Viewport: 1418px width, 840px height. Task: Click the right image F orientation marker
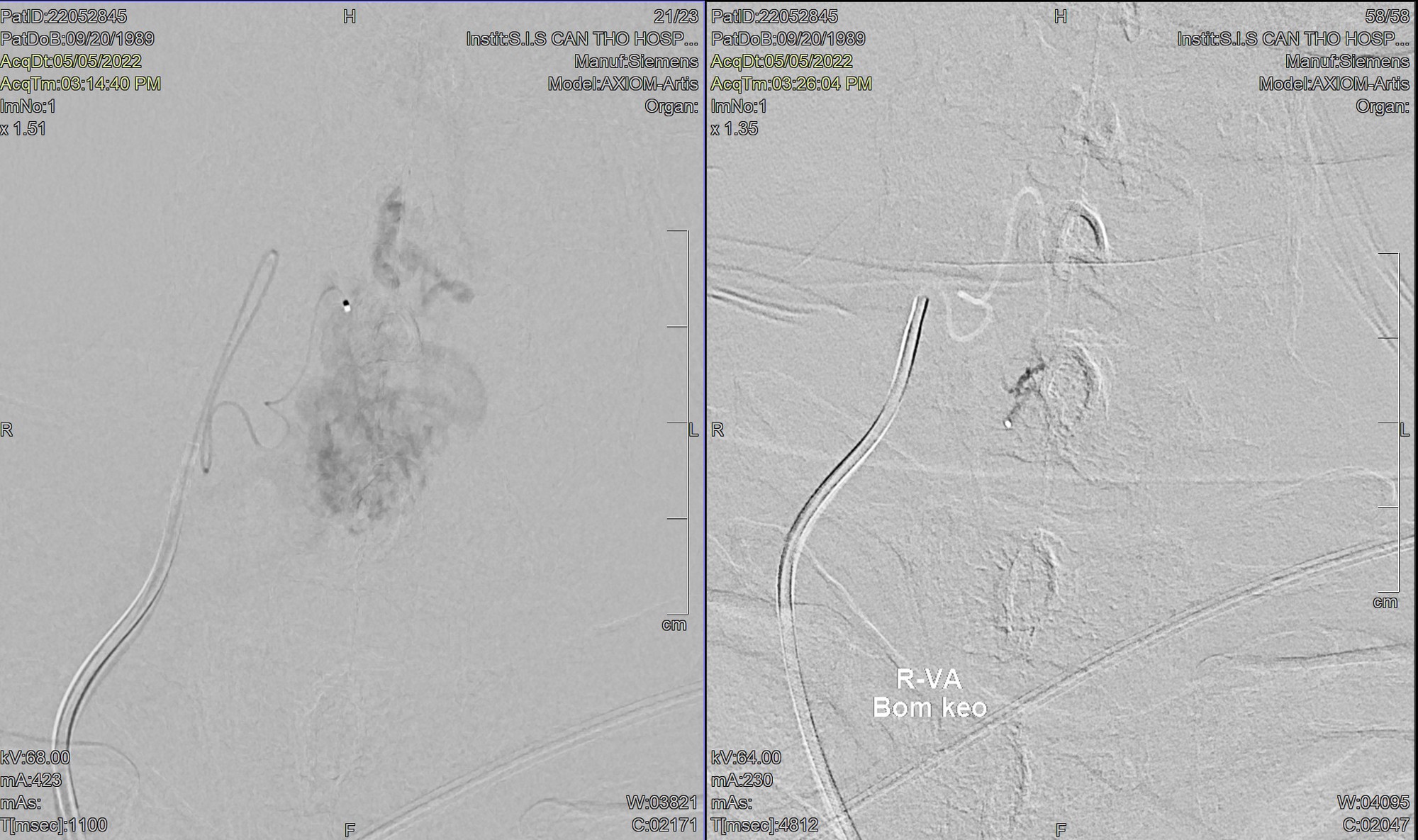click(x=1061, y=829)
